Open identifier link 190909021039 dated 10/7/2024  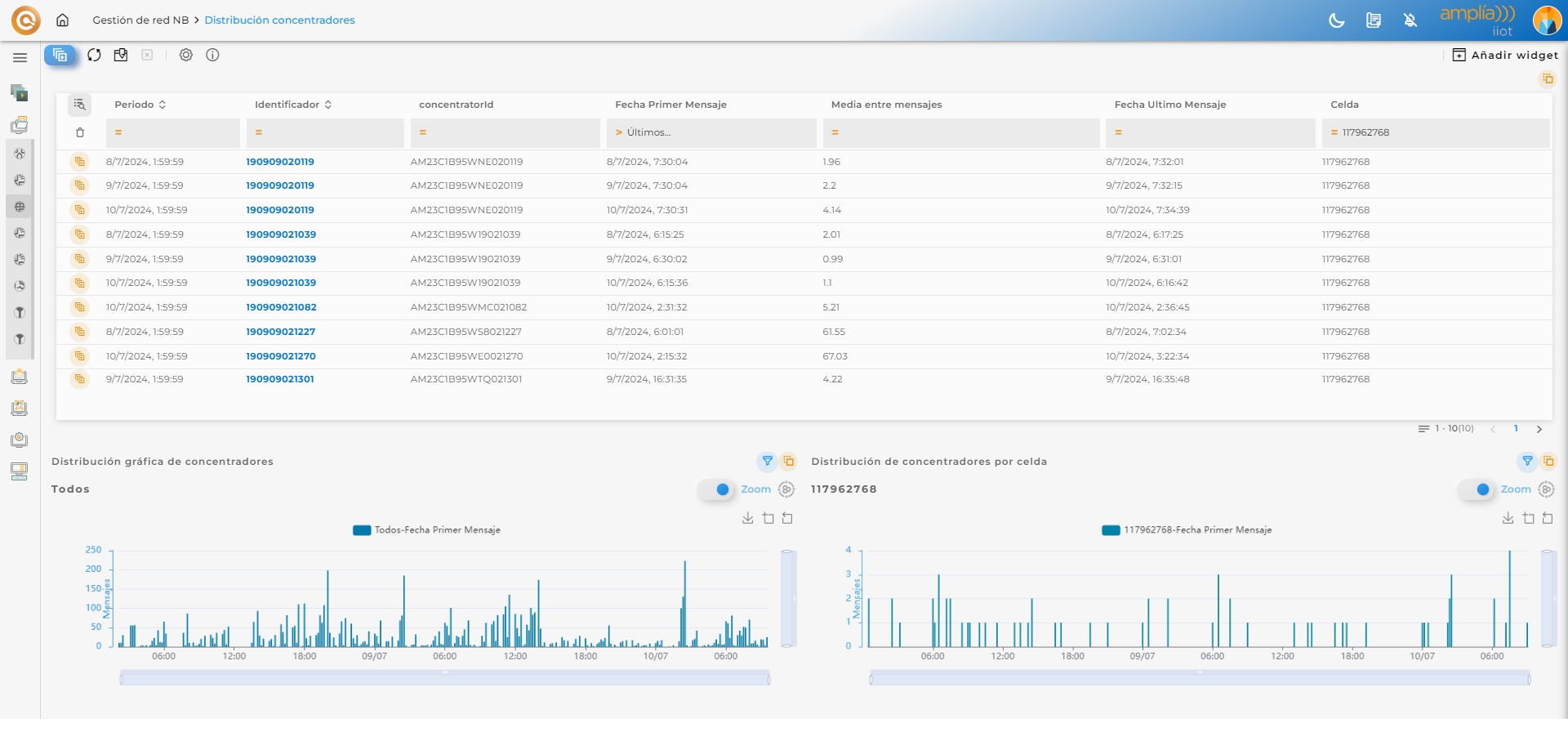pos(281,283)
